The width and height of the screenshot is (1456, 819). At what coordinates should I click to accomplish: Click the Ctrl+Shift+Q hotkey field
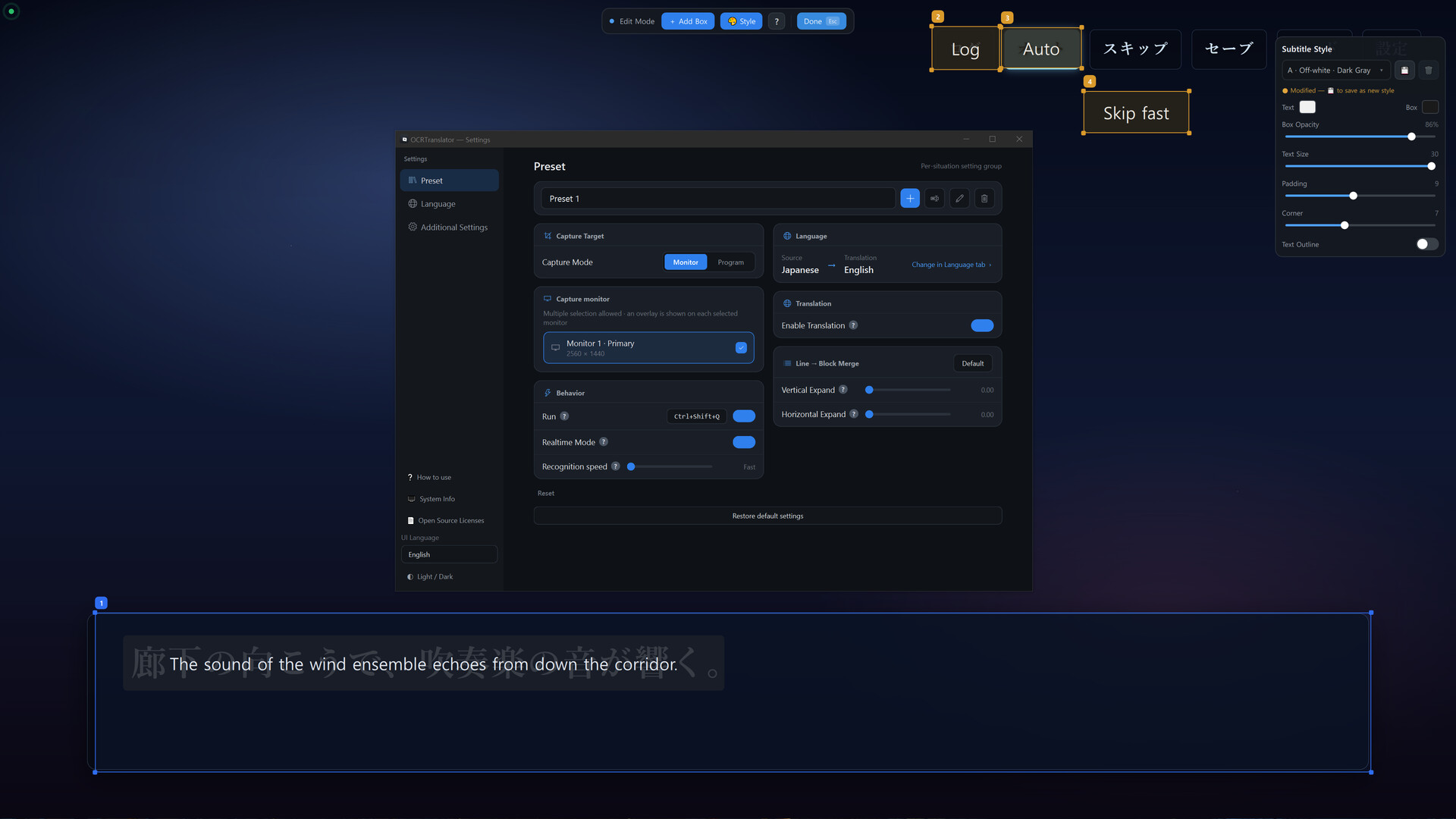click(697, 416)
